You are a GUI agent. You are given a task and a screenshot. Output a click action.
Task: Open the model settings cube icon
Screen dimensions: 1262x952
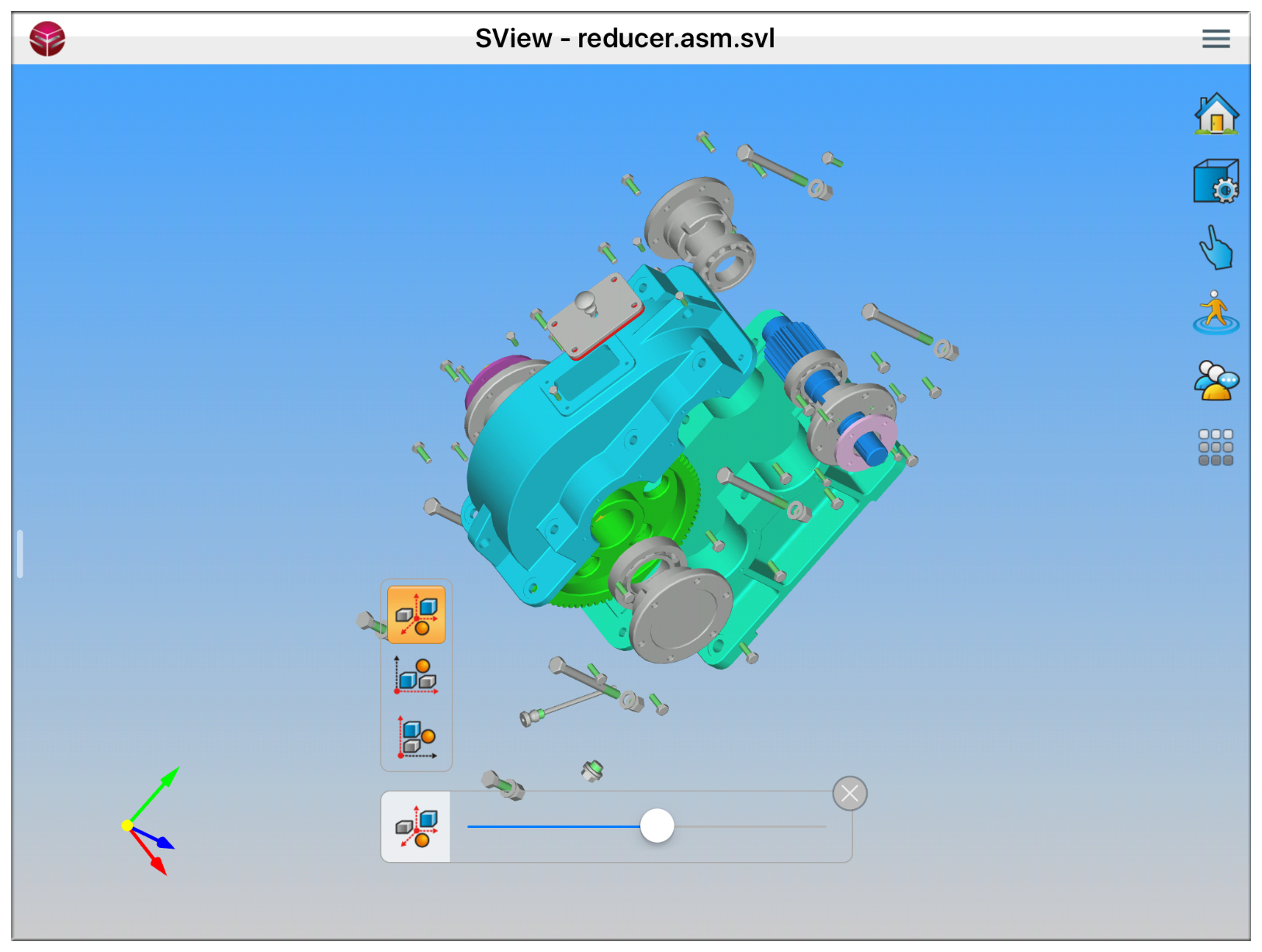1215,182
